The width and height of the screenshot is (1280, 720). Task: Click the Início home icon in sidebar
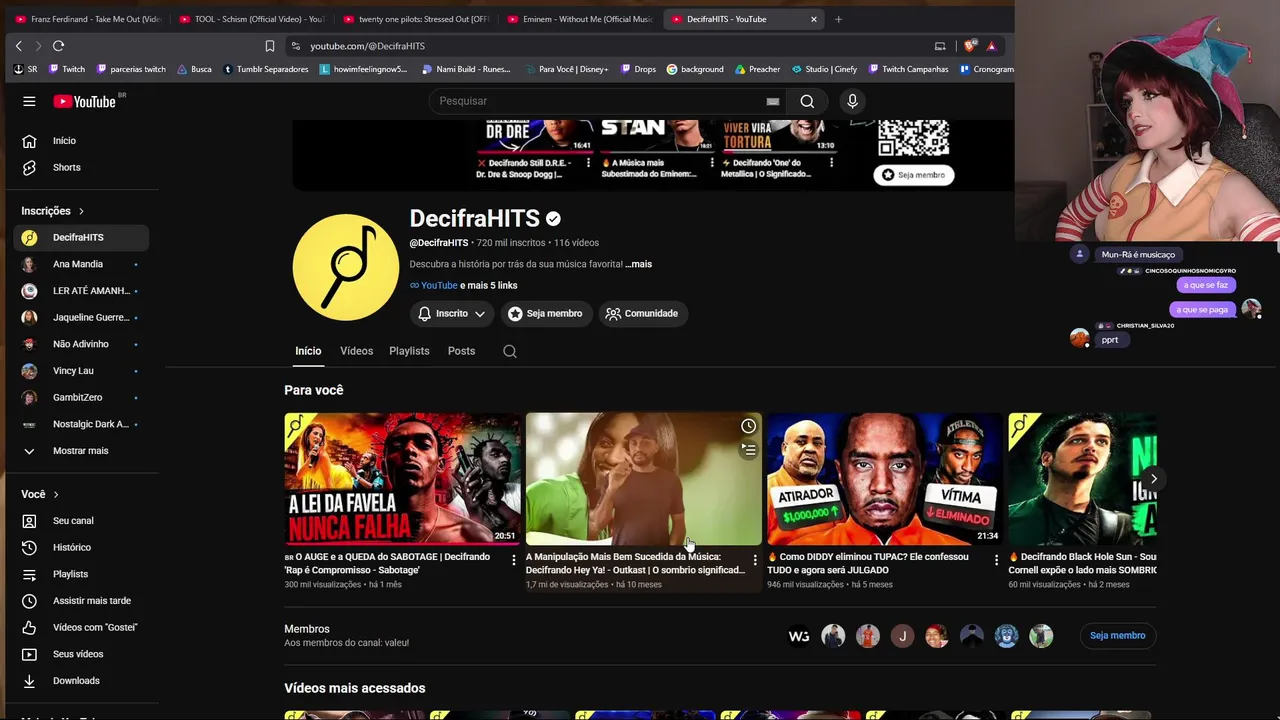29,141
